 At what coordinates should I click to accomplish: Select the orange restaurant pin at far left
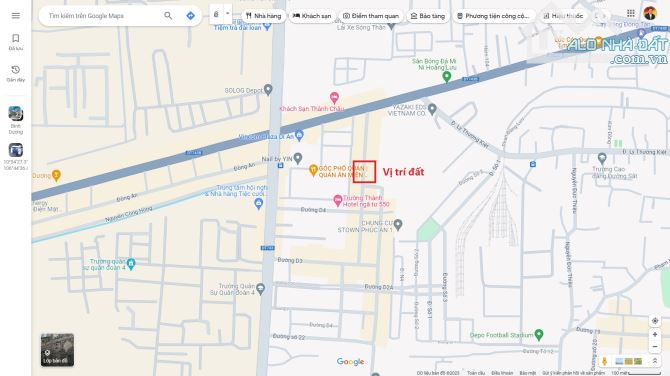56,175
